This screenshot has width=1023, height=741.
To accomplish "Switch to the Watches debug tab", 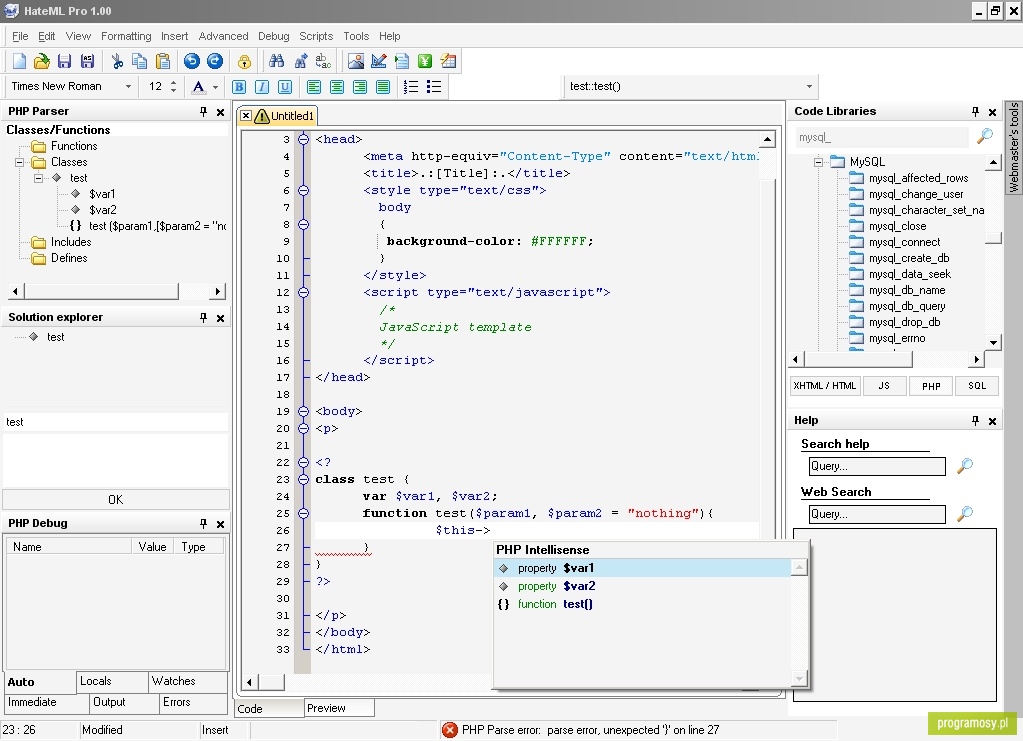I will [187, 681].
